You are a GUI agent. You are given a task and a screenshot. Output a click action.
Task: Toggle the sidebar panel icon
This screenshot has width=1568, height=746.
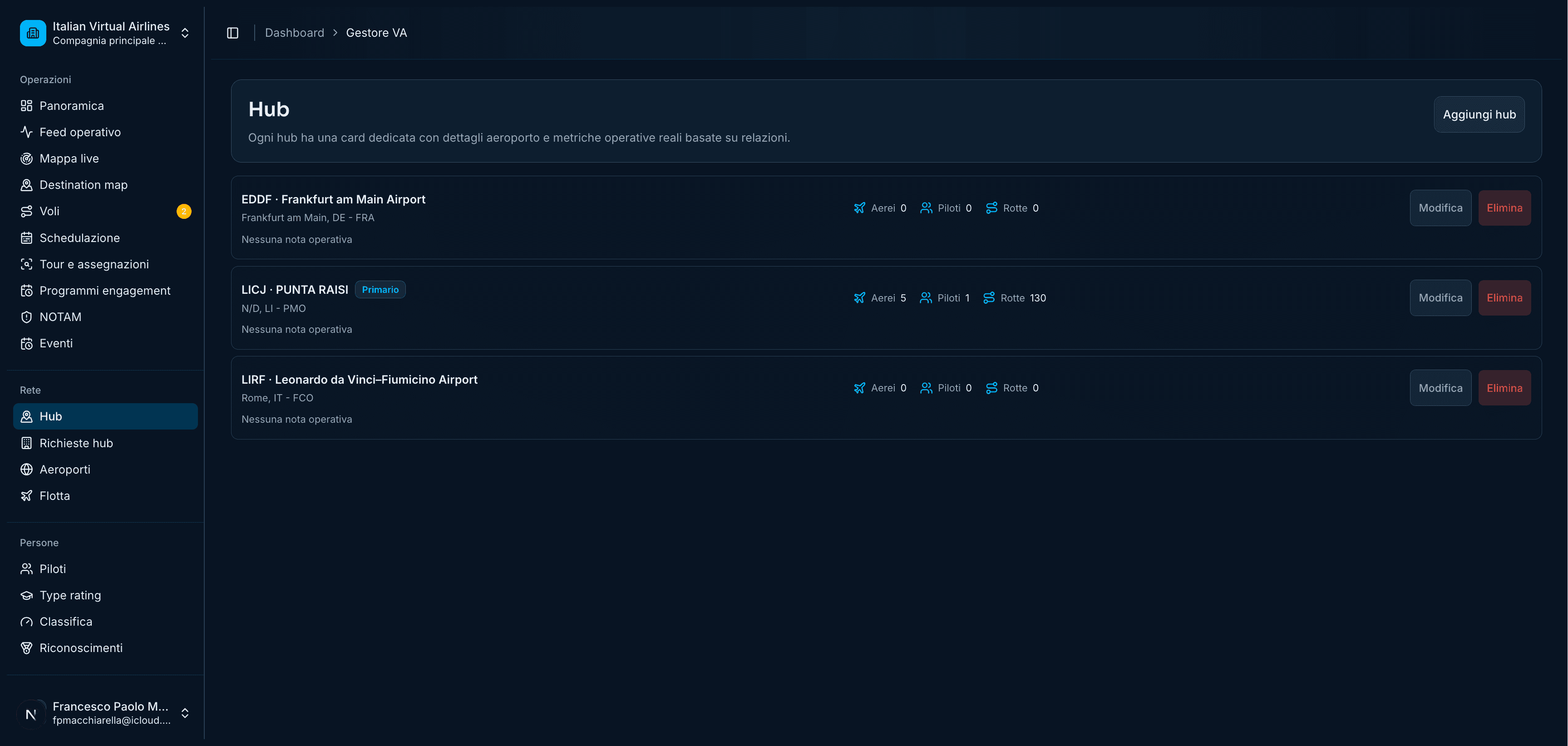[232, 33]
